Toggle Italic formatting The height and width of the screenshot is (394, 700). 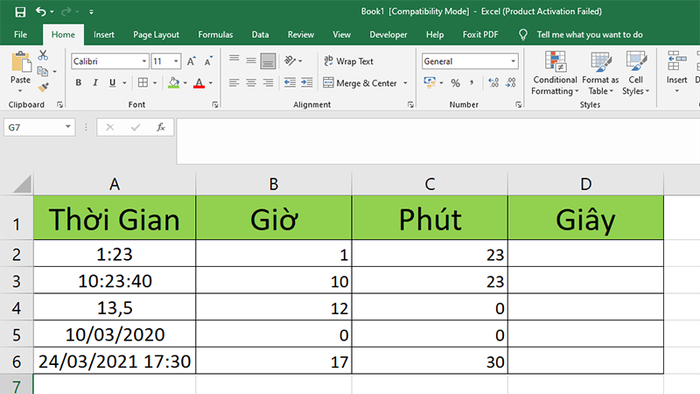[x=95, y=83]
